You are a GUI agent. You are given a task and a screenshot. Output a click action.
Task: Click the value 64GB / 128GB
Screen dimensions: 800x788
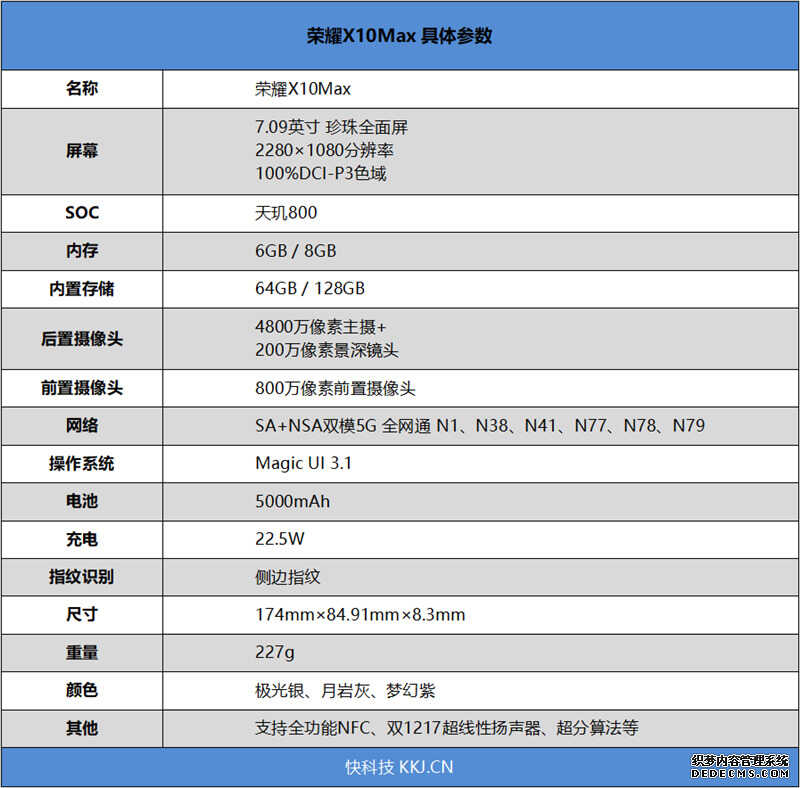point(310,288)
